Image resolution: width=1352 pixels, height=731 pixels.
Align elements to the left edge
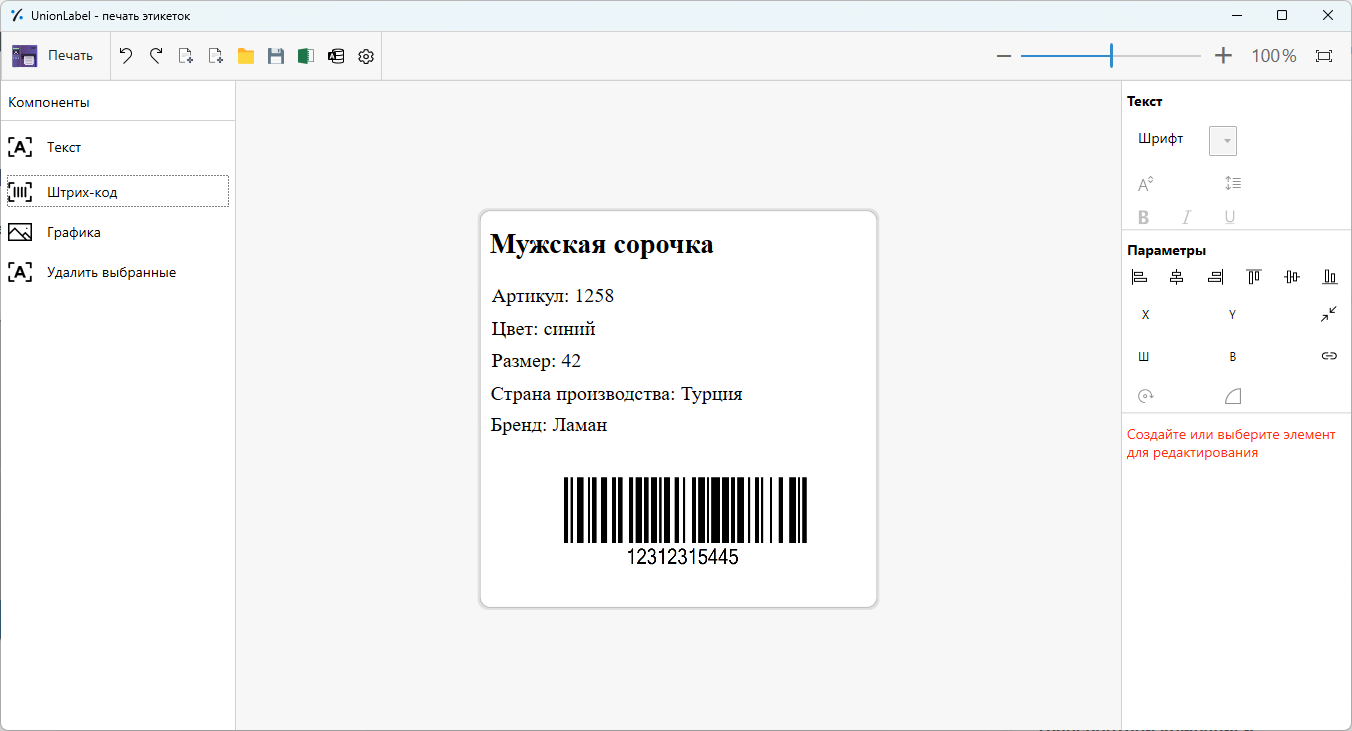1139,277
